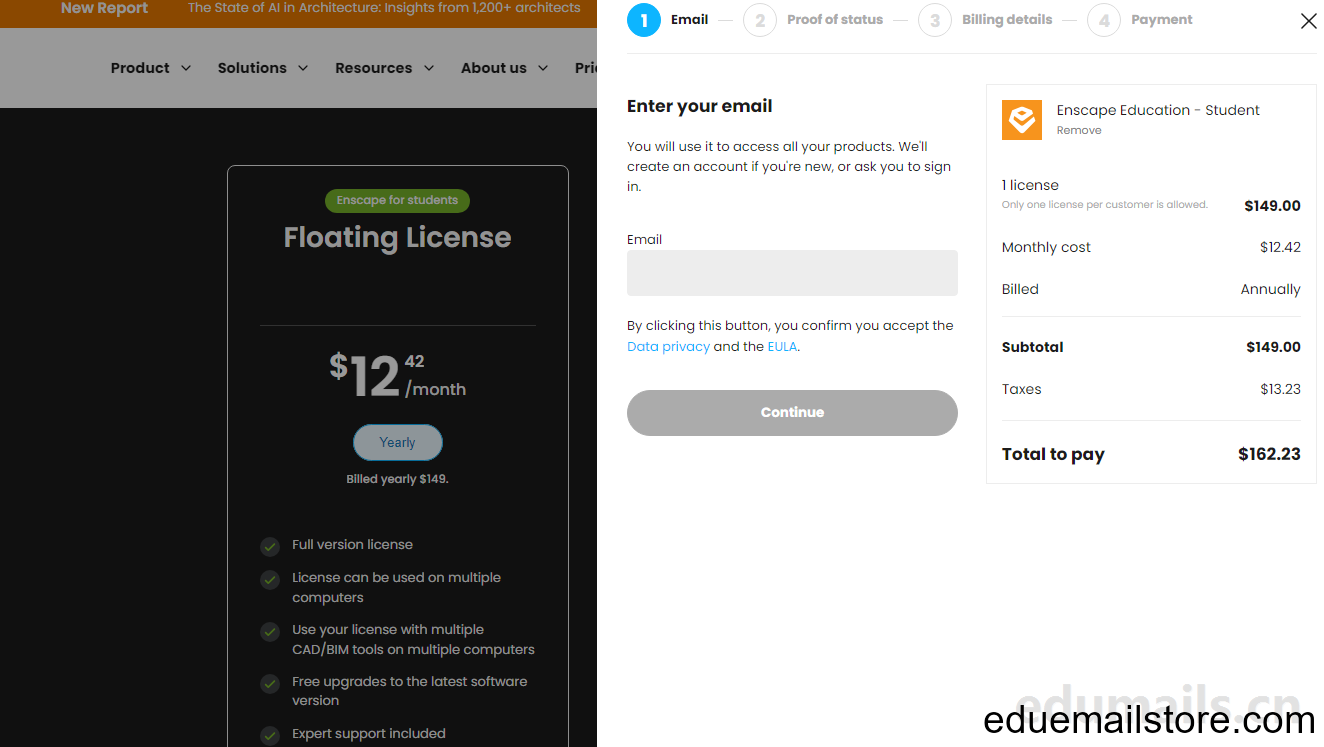This screenshot has height=747, width=1324.
Task: Toggle the Yearly billing option
Action: [398, 442]
